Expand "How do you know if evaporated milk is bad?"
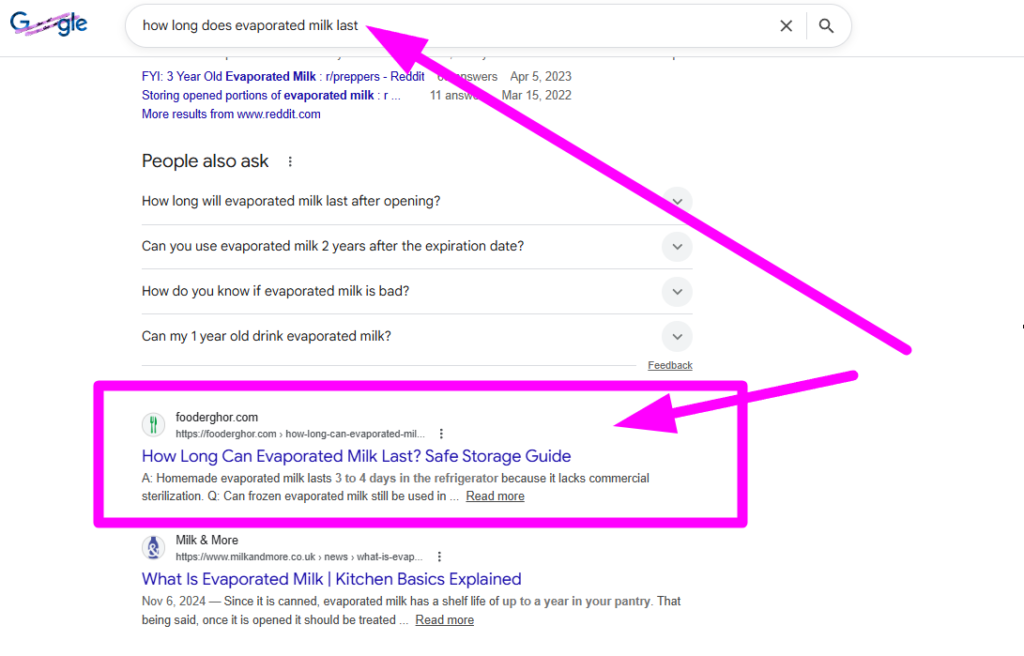 pyautogui.click(x=677, y=291)
